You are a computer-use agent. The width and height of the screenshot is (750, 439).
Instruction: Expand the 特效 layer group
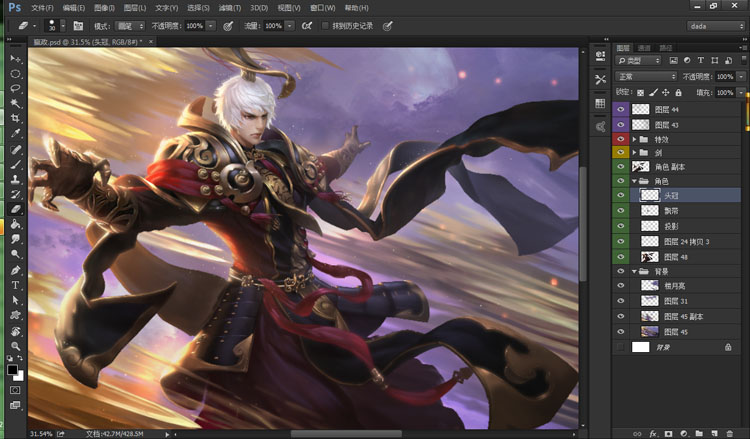point(634,139)
